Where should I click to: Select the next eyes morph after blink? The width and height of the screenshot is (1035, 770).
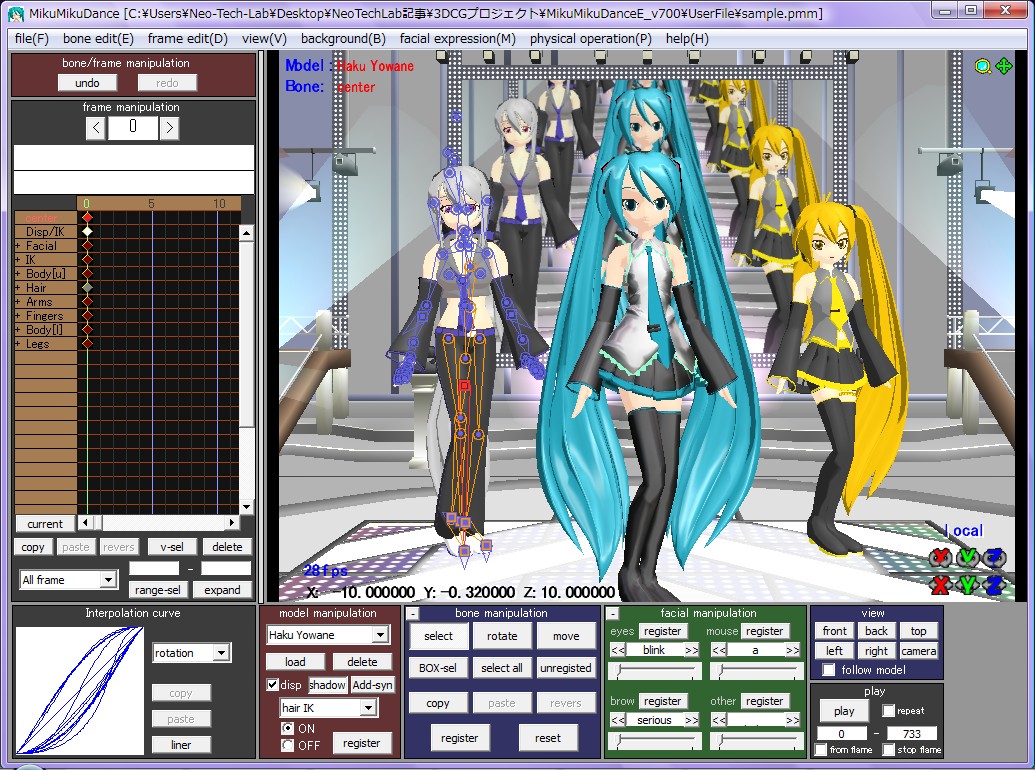pyautogui.click(x=691, y=651)
